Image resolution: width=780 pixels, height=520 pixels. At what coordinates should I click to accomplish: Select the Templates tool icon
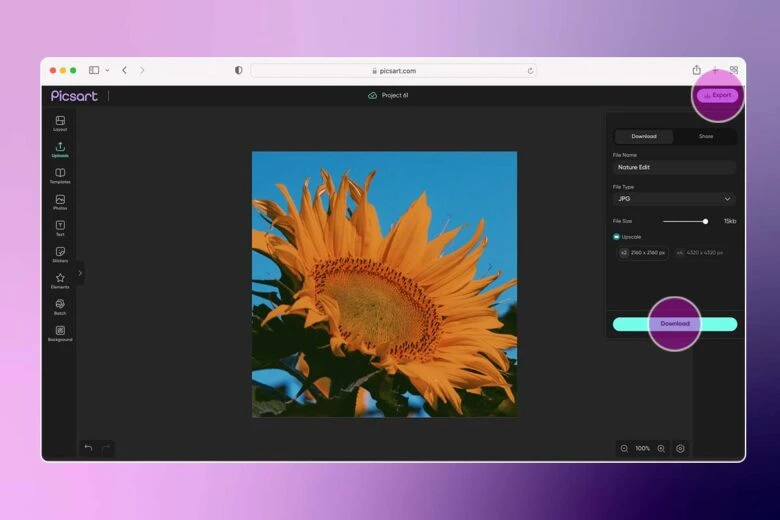[60, 175]
